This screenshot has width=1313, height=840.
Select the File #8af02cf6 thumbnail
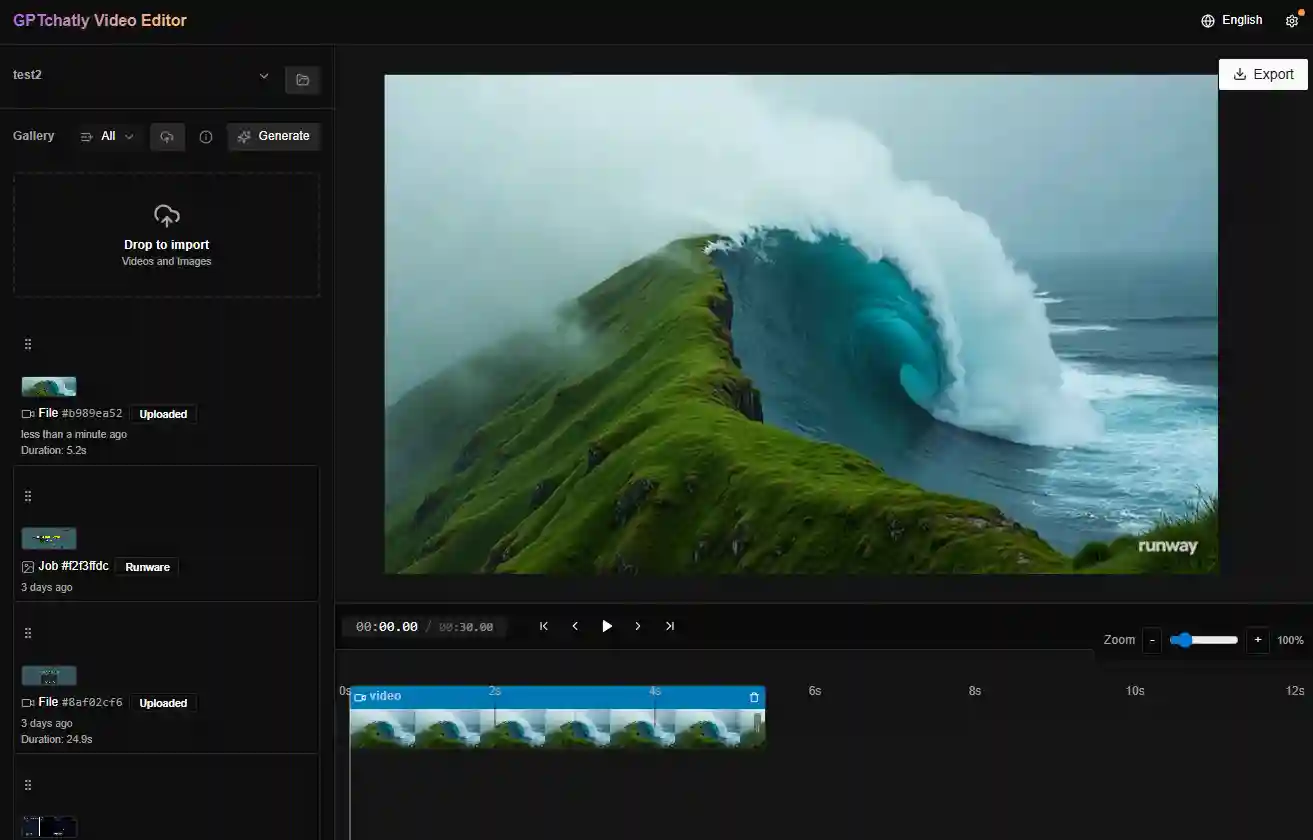49,675
